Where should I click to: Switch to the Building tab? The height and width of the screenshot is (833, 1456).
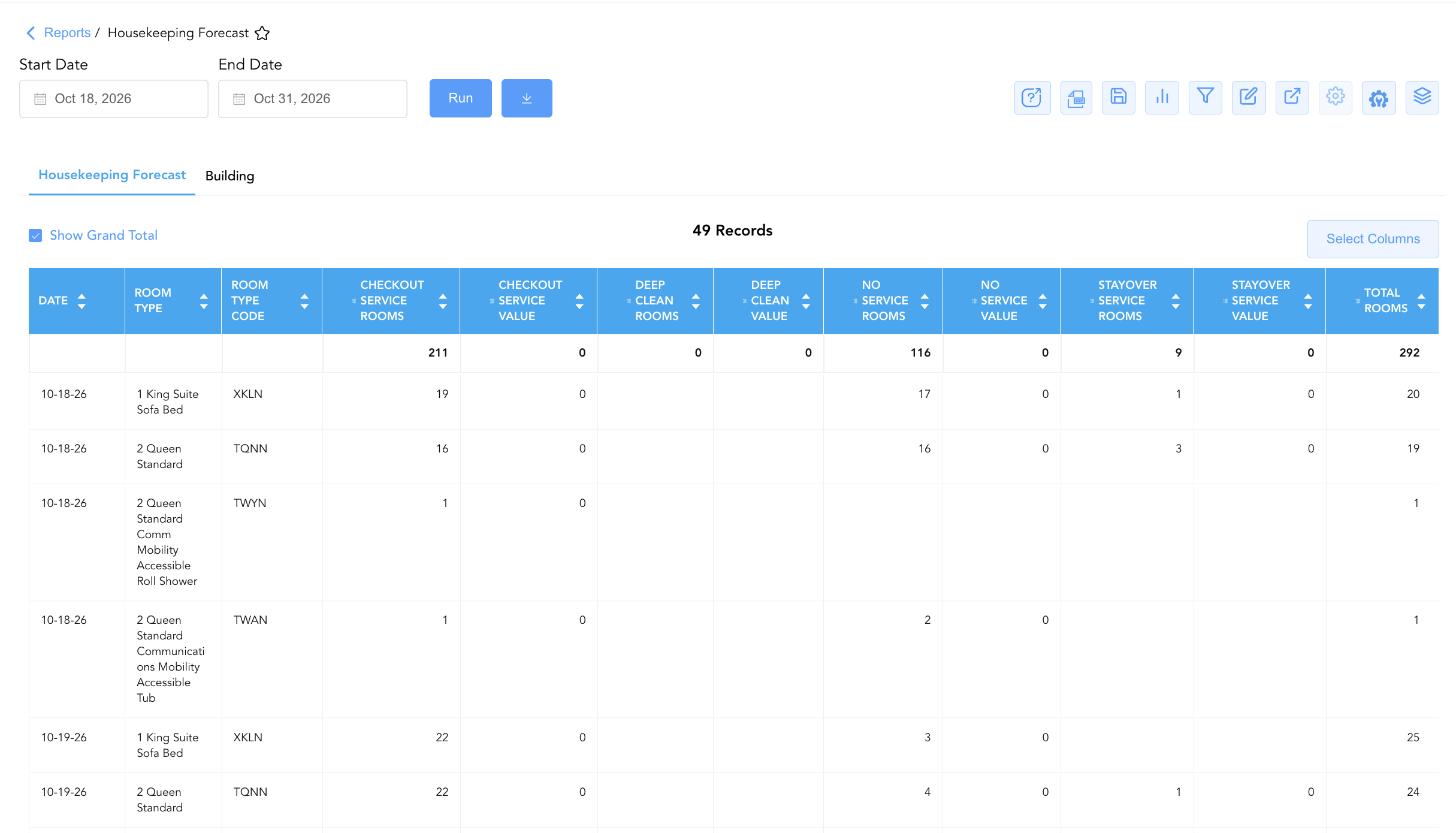pyautogui.click(x=229, y=176)
